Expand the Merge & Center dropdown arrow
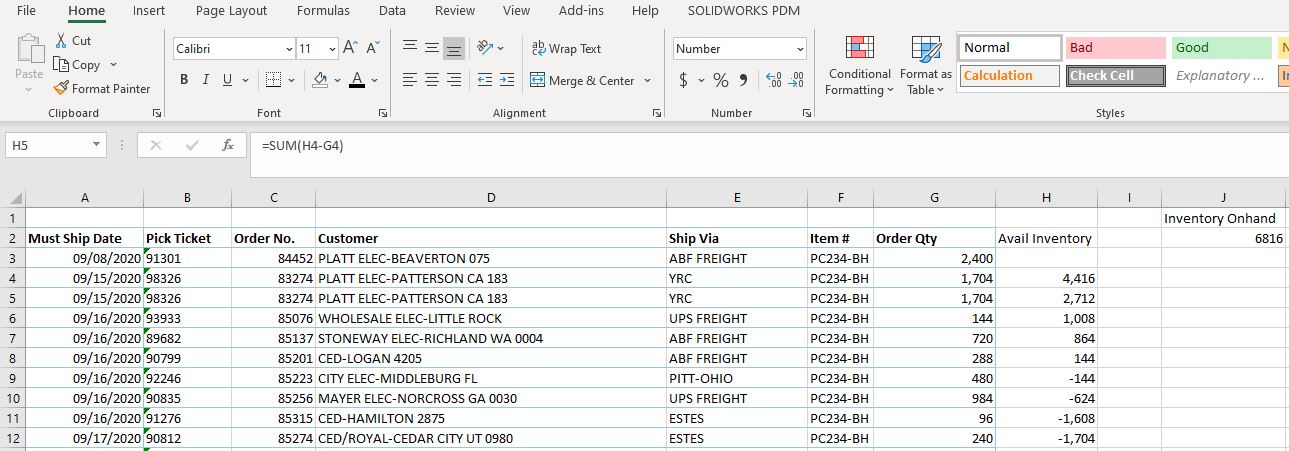Screen dimensions: 1289x451 point(647,80)
